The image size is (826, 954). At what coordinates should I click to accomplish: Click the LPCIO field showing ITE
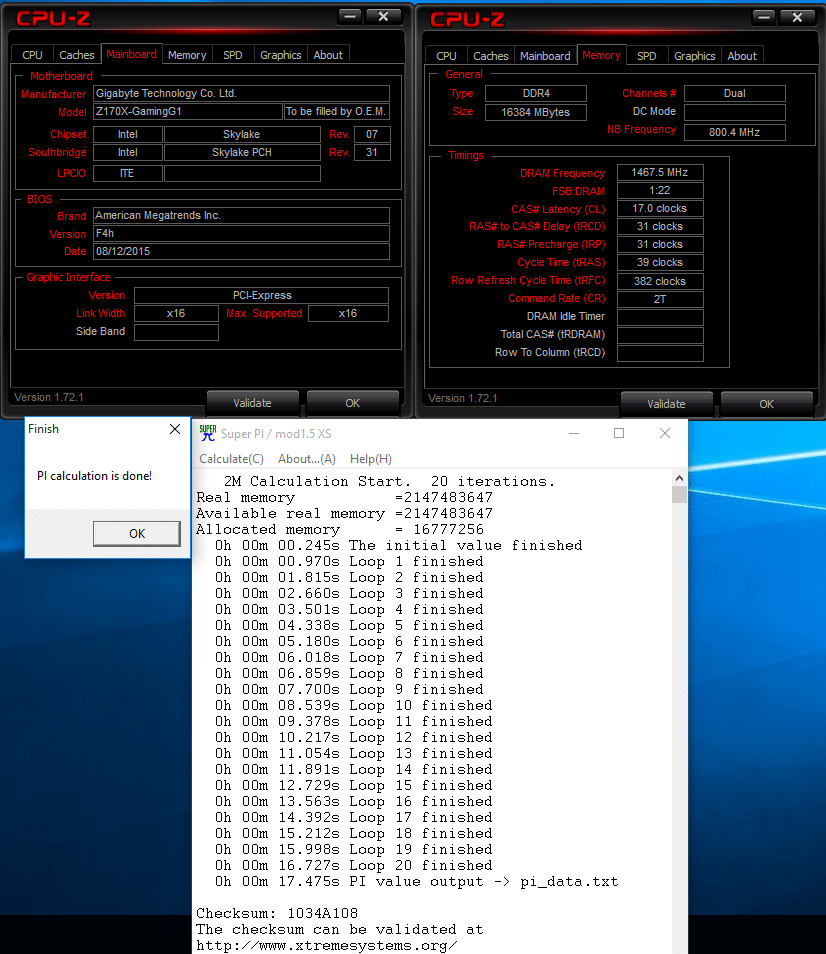tap(128, 173)
